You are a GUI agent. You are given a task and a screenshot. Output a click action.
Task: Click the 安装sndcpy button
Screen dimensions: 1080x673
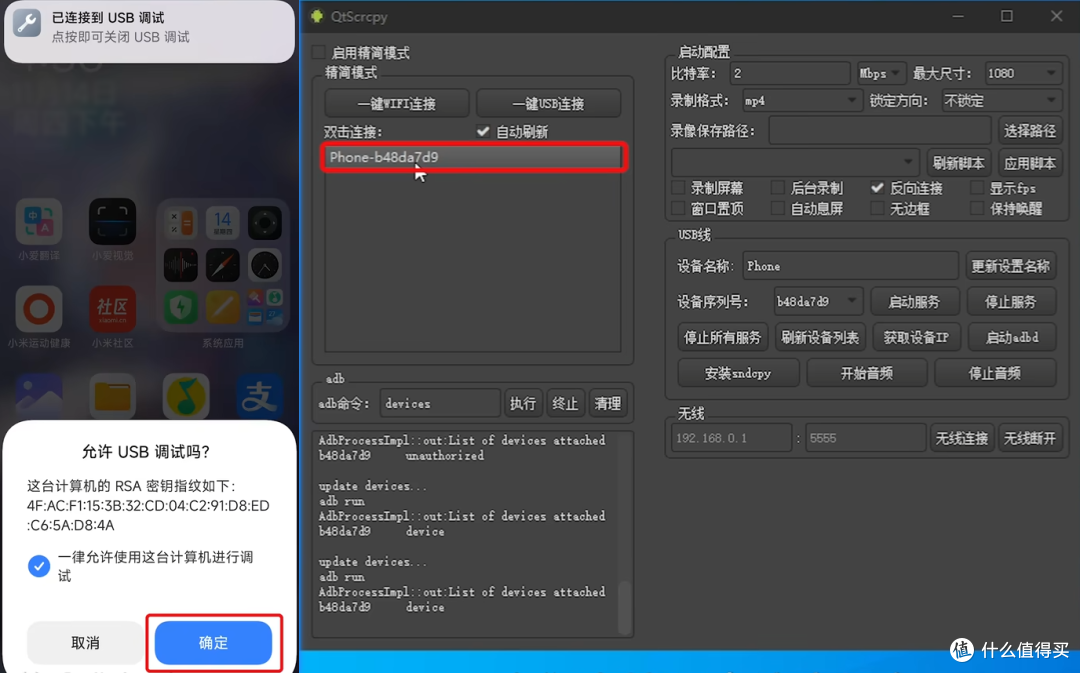click(x=738, y=373)
